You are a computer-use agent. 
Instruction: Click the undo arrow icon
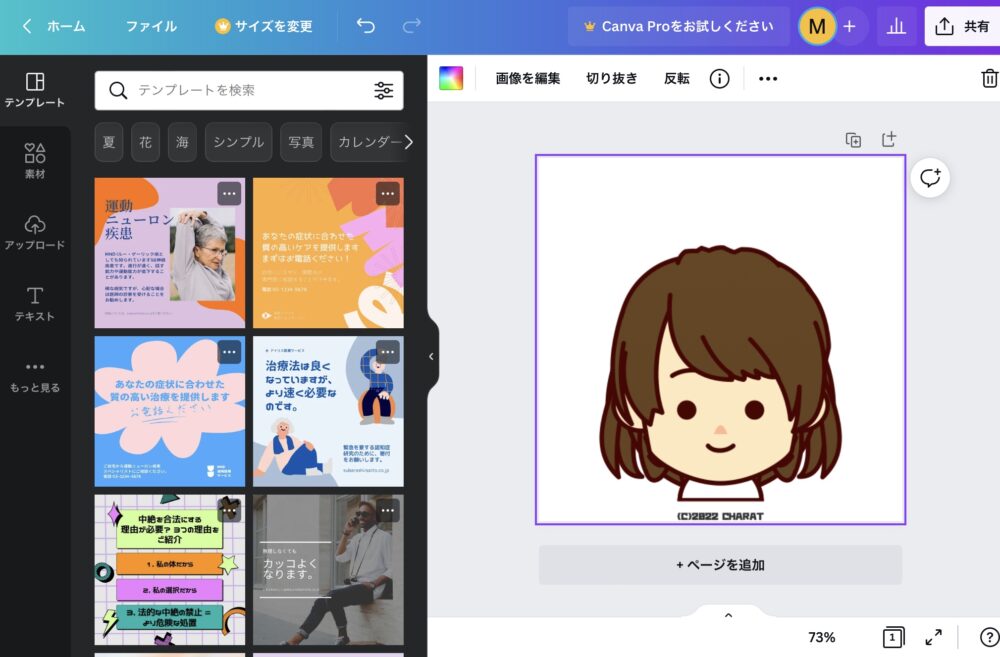click(366, 26)
